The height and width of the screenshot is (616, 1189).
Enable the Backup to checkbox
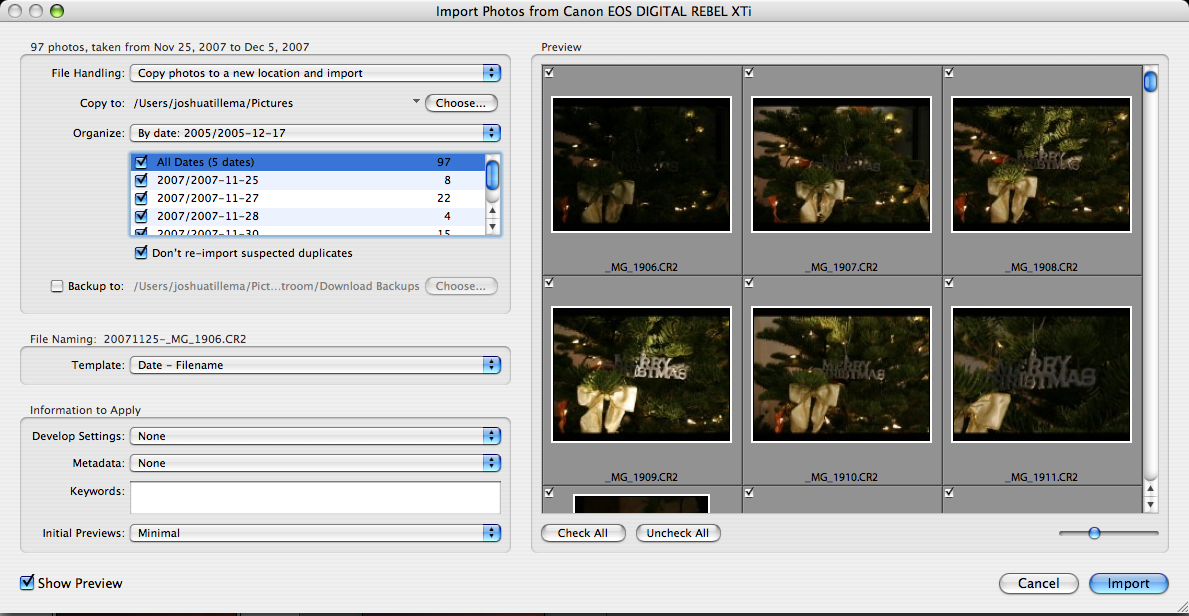[x=57, y=286]
